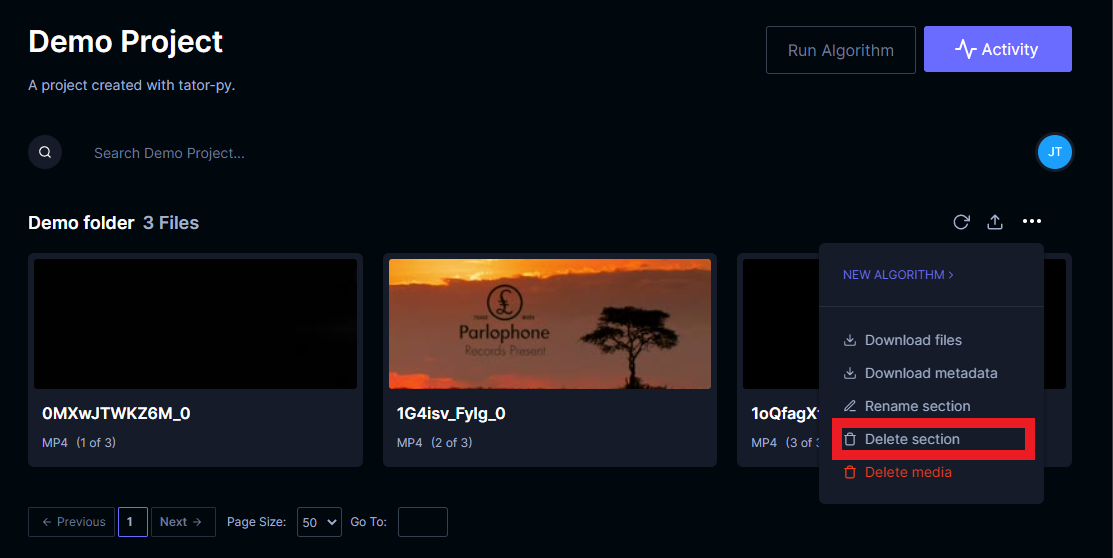Open the three-dots section menu
Image resolution: width=1113 pixels, height=558 pixels.
click(1031, 221)
